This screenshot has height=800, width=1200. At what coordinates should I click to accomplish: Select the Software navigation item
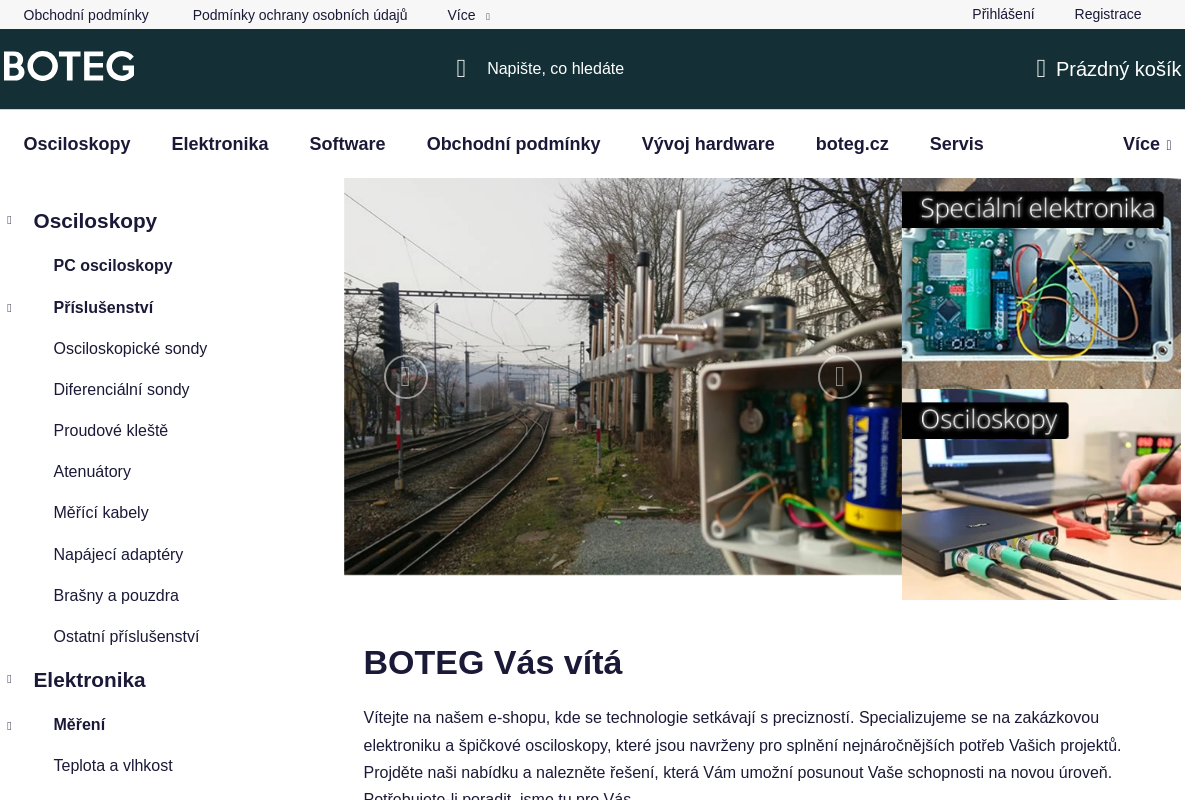pos(347,144)
